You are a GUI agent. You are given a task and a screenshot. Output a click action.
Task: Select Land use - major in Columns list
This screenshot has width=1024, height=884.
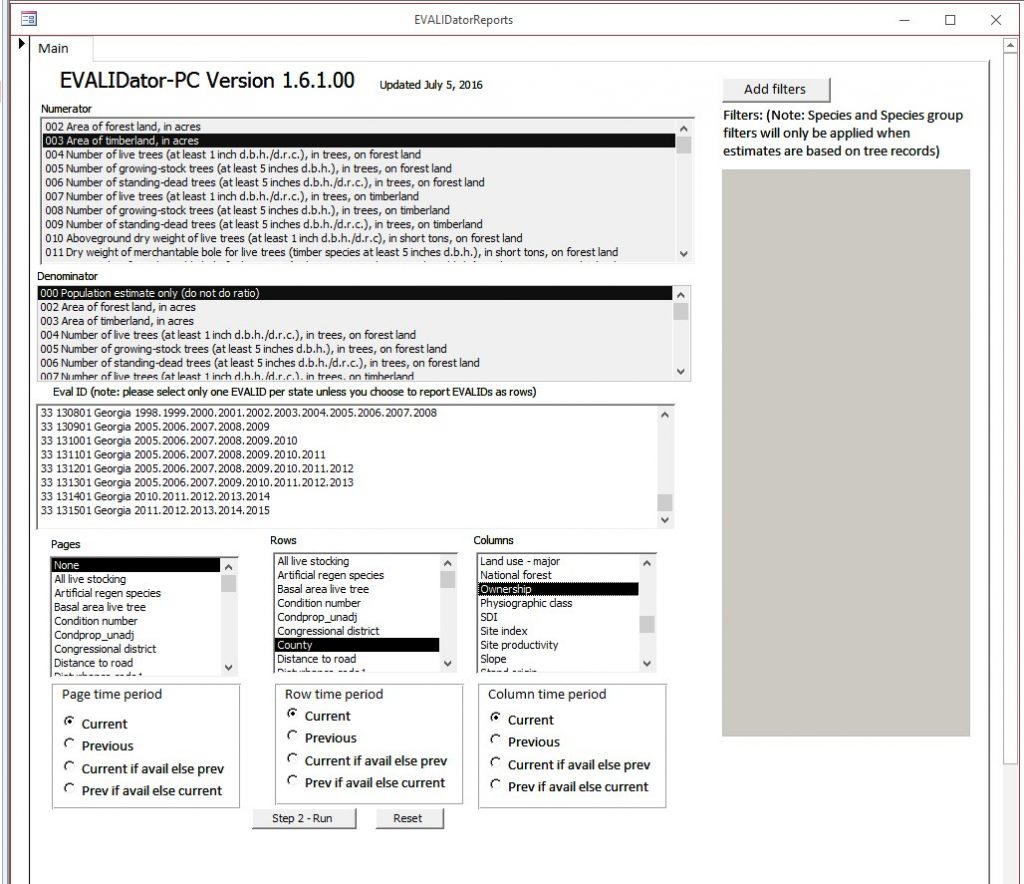(558, 561)
